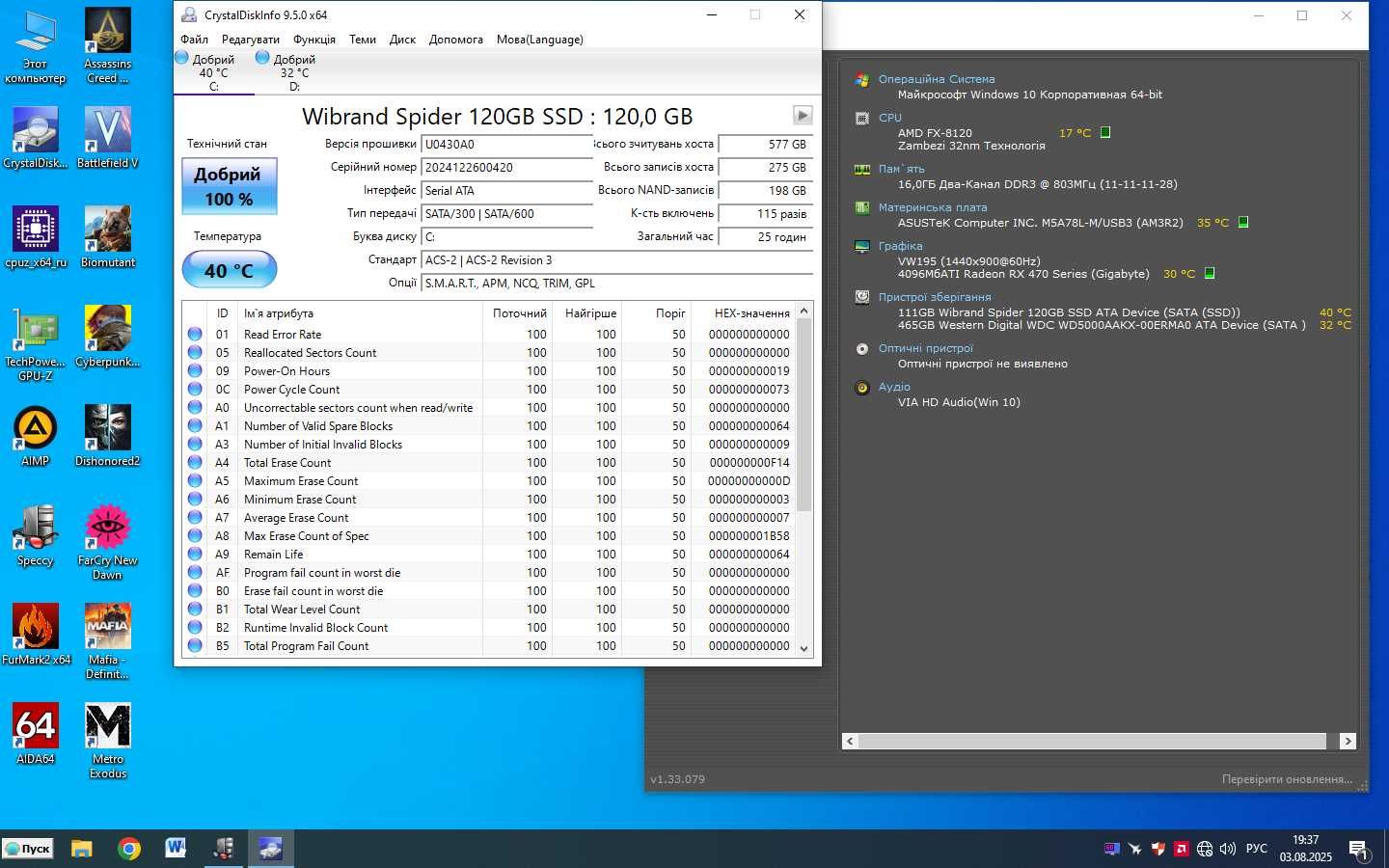1389x868 pixels.
Task: Click the HEX-значення column header
Action: point(743,313)
